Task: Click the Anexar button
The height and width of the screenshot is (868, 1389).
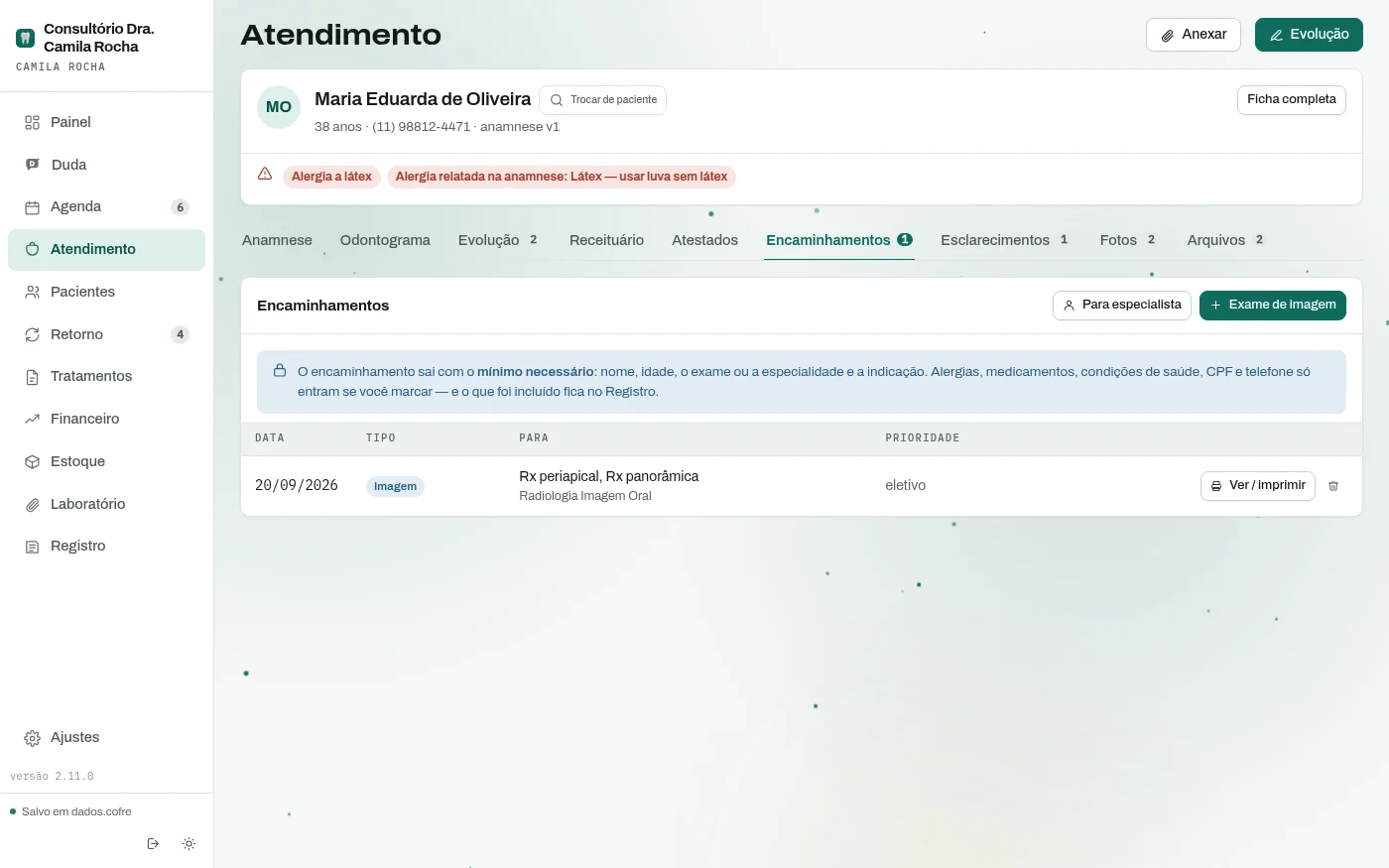Action: (x=1194, y=35)
